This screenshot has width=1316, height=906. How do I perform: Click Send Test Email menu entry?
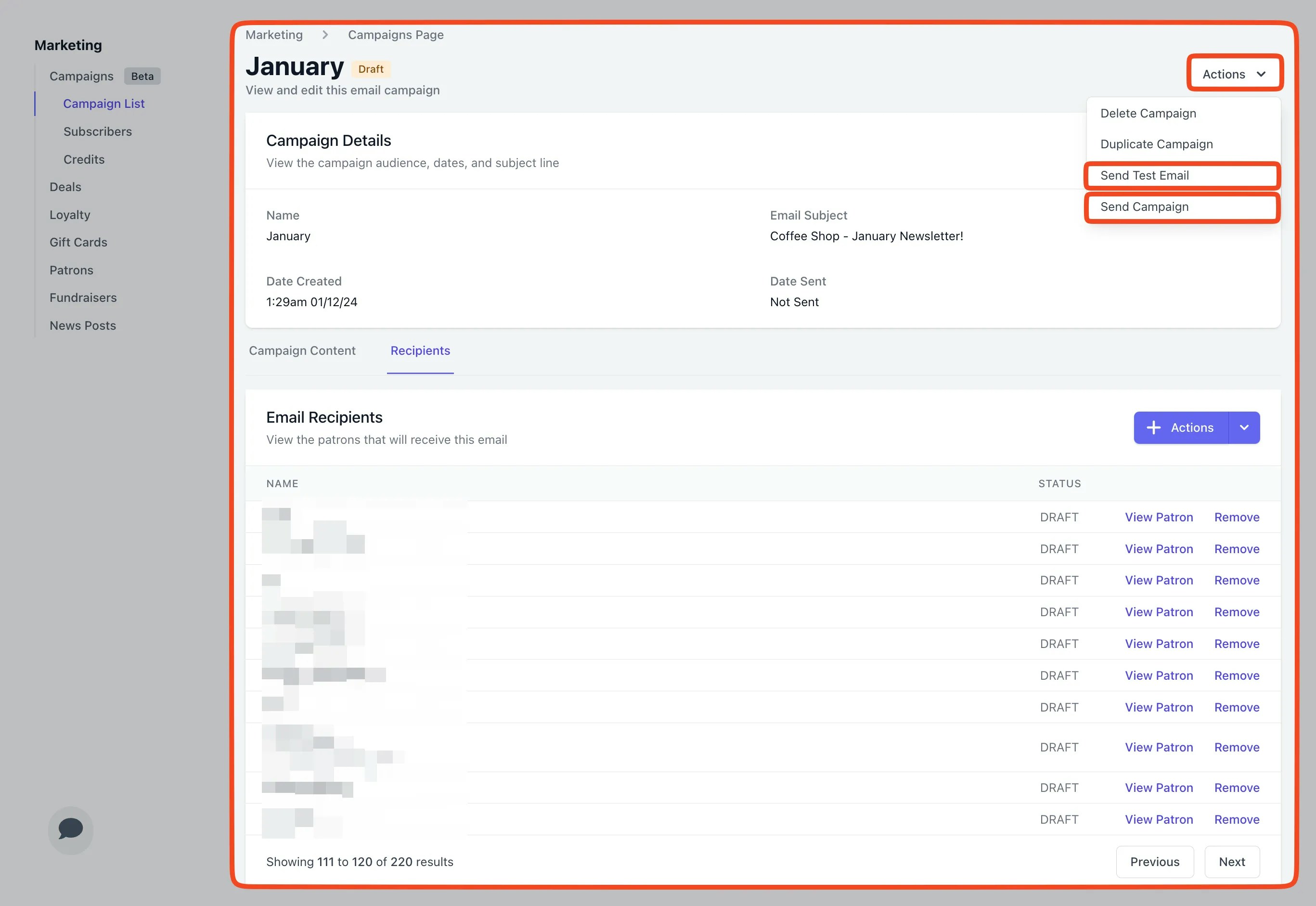click(1144, 175)
